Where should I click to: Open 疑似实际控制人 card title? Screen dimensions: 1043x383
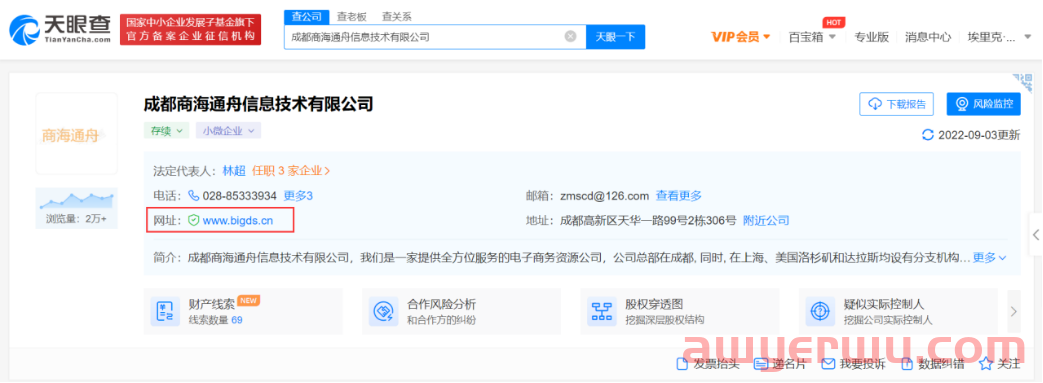coord(884,305)
